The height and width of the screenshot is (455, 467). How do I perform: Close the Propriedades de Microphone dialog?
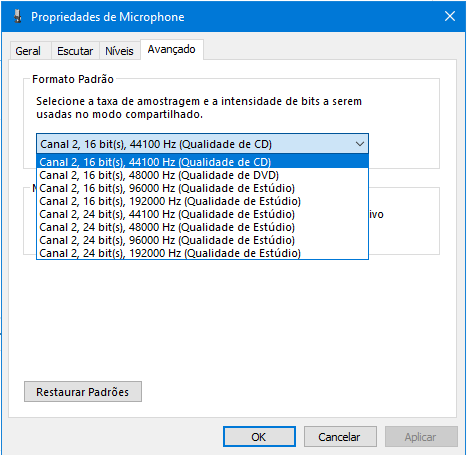(450, 16)
